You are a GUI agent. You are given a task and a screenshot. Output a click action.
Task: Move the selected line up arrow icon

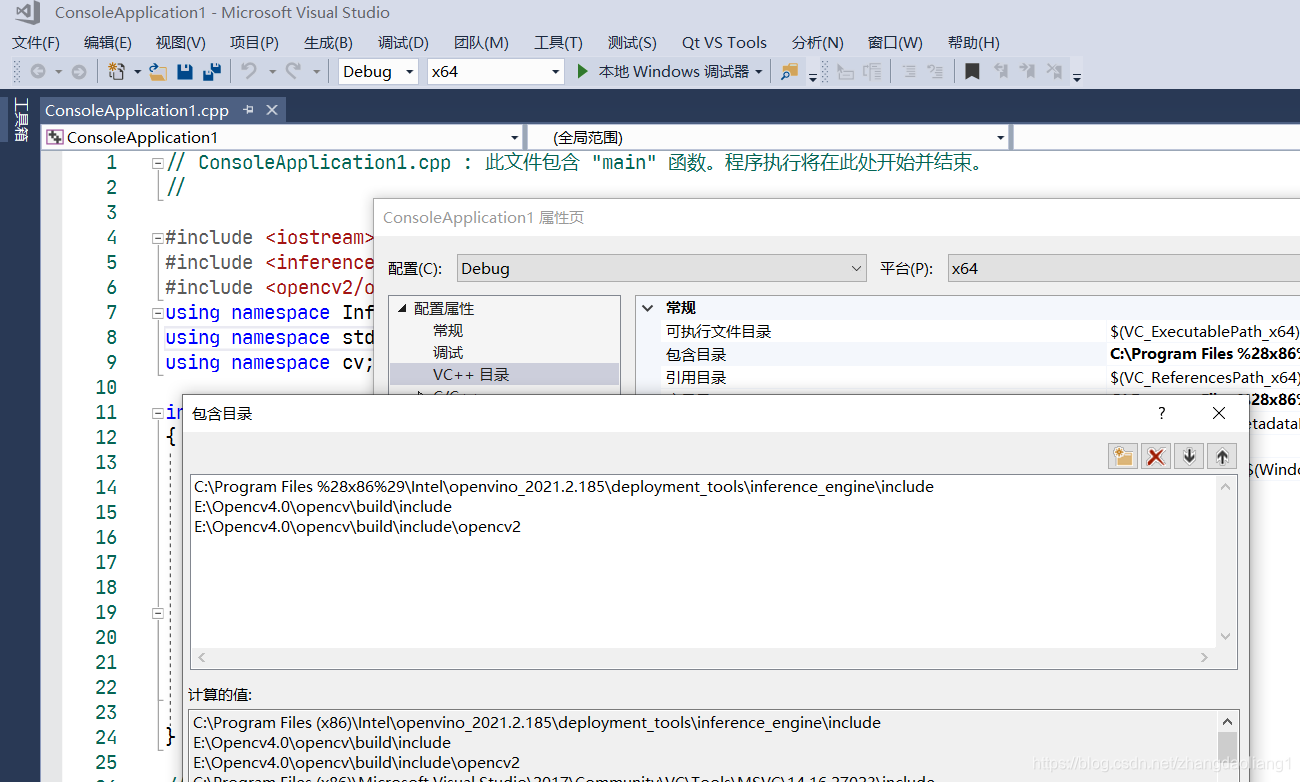pos(1222,456)
